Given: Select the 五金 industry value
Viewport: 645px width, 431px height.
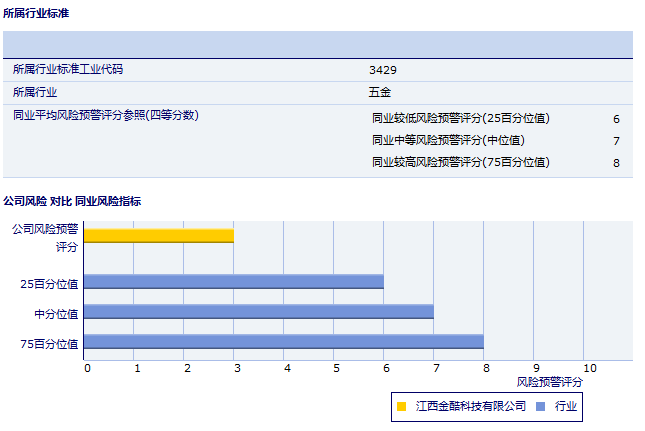Looking at the screenshot, I should (380, 92).
